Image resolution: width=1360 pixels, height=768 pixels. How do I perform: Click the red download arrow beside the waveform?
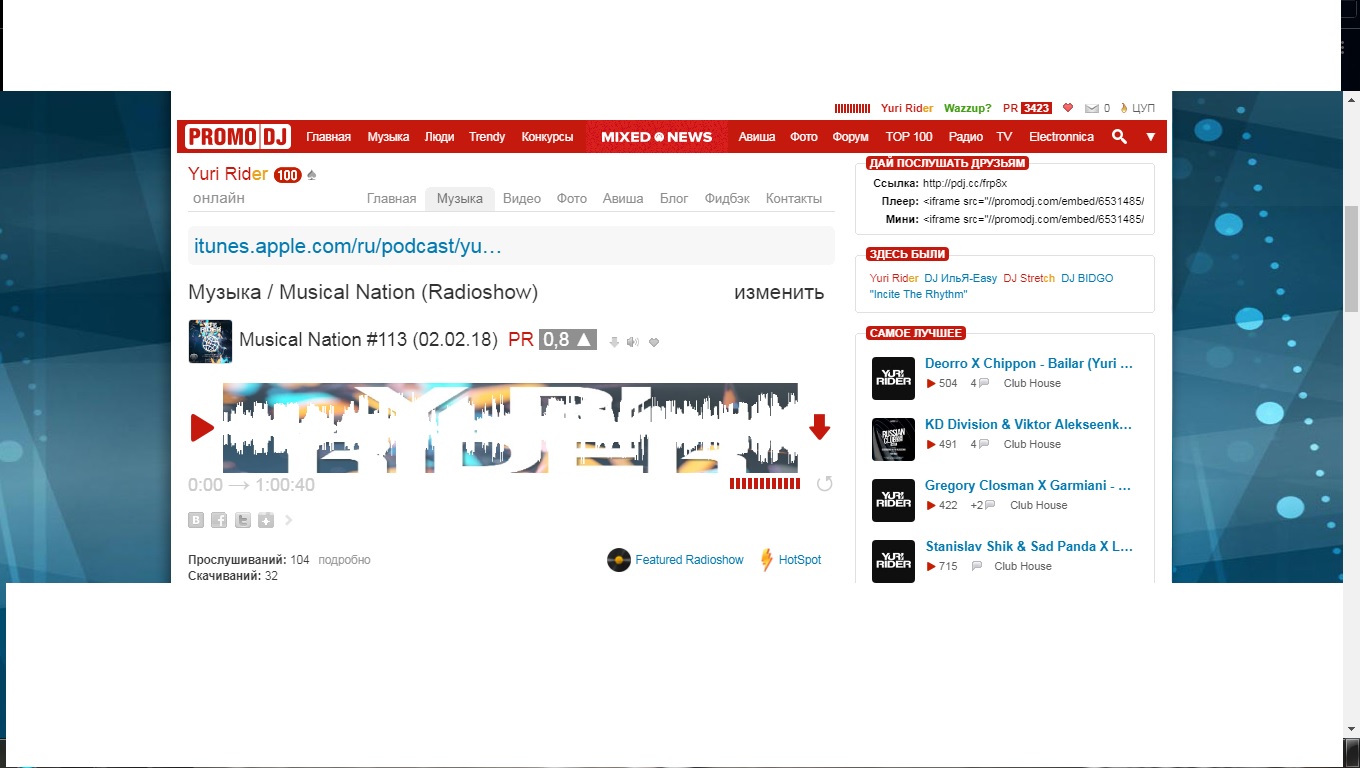click(x=819, y=428)
